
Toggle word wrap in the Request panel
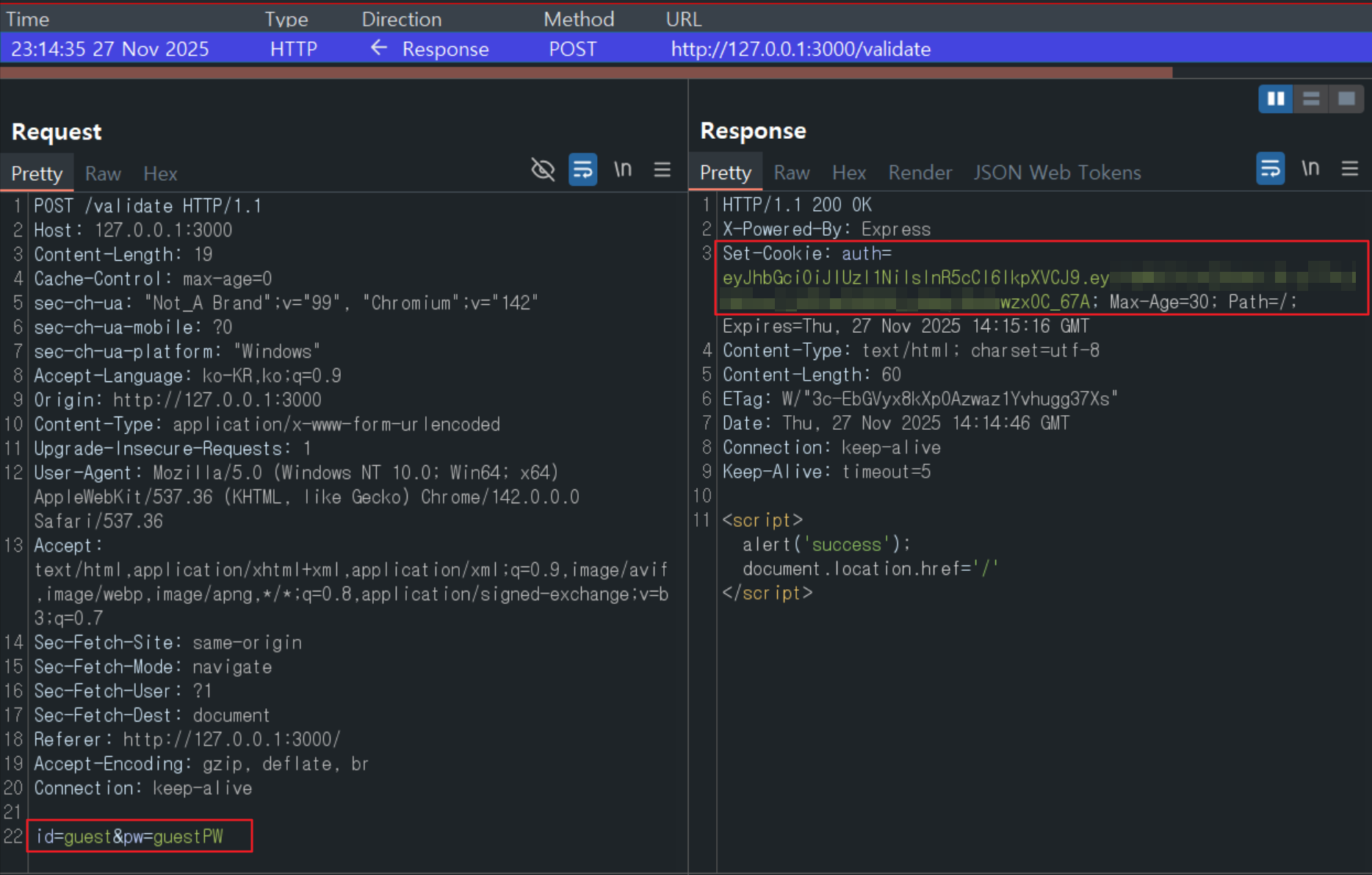(x=582, y=170)
